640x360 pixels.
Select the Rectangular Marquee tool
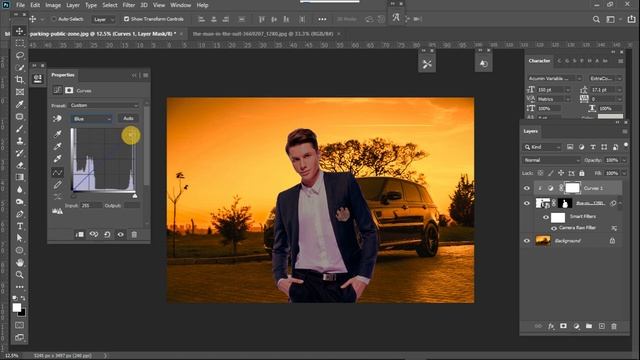(20, 43)
